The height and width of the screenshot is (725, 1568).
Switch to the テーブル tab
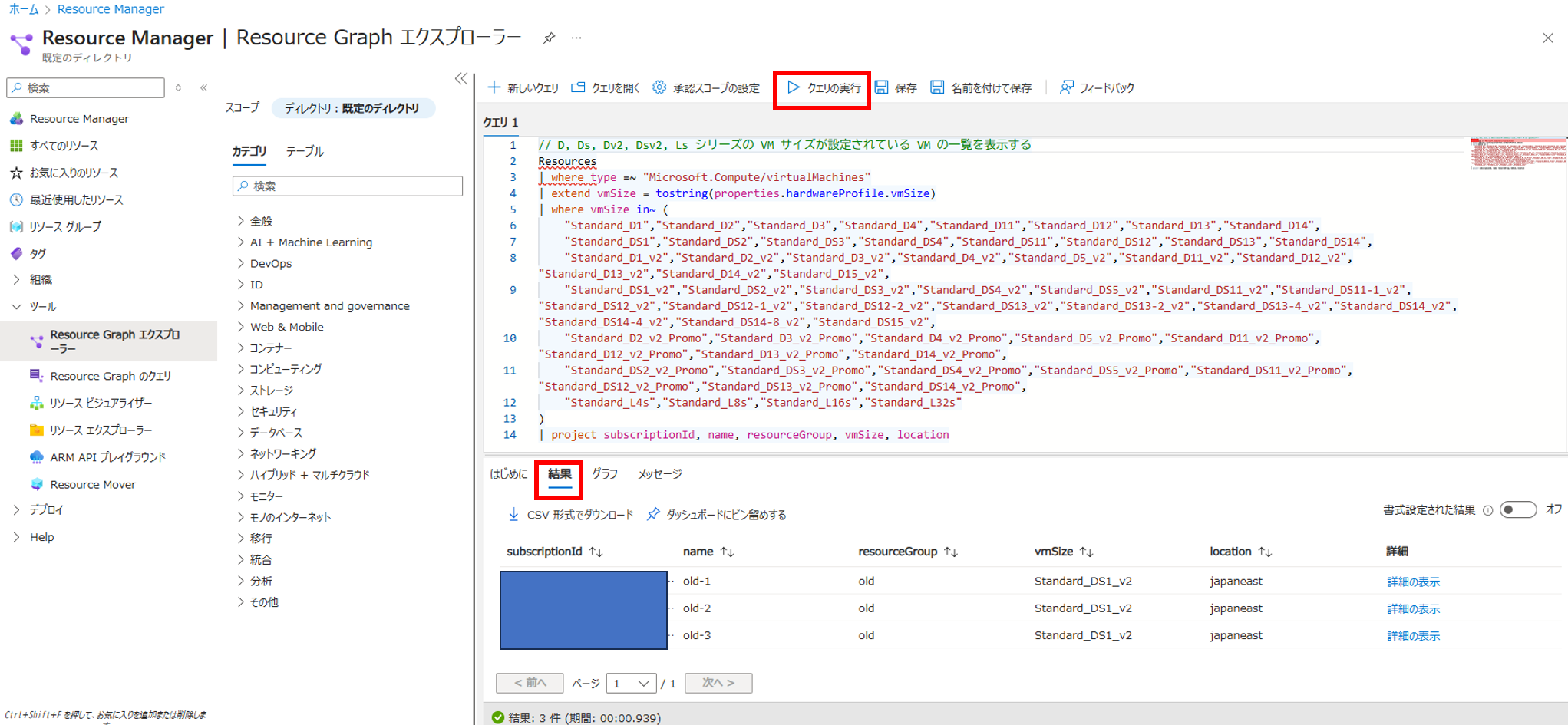click(x=305, y=151)
